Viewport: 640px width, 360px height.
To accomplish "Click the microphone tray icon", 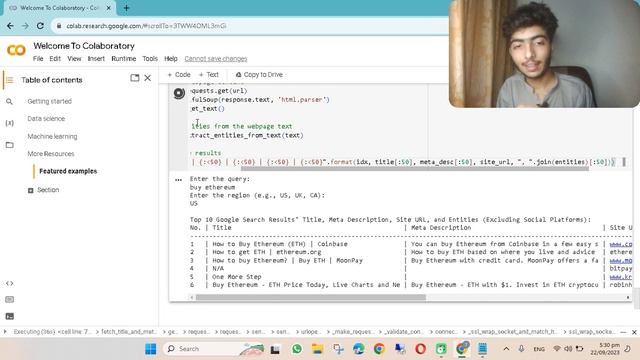I will click(x=521, y=349).
